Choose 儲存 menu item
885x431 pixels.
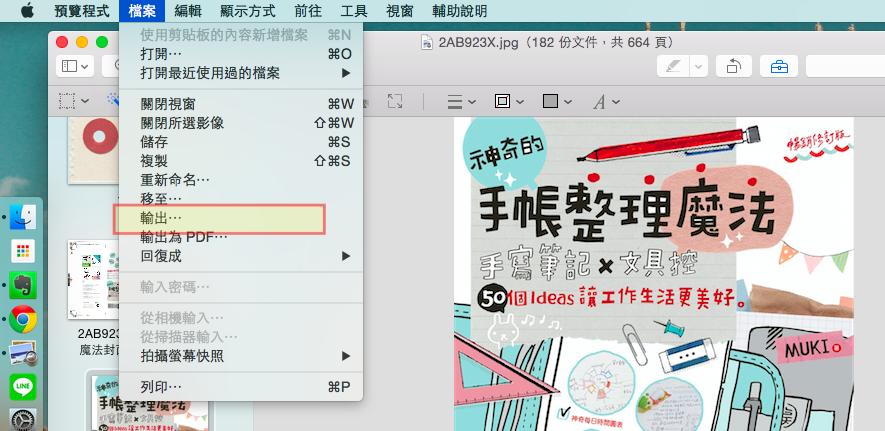point(241,142)
